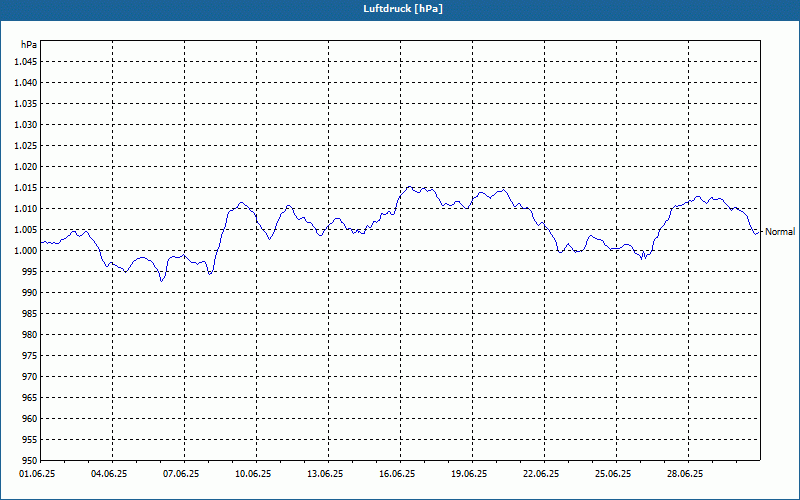This screenshot has width=800, height=500.
Task: Select the 04.06.25 date label
Action: pyautogui.click(x=109, y=474)
